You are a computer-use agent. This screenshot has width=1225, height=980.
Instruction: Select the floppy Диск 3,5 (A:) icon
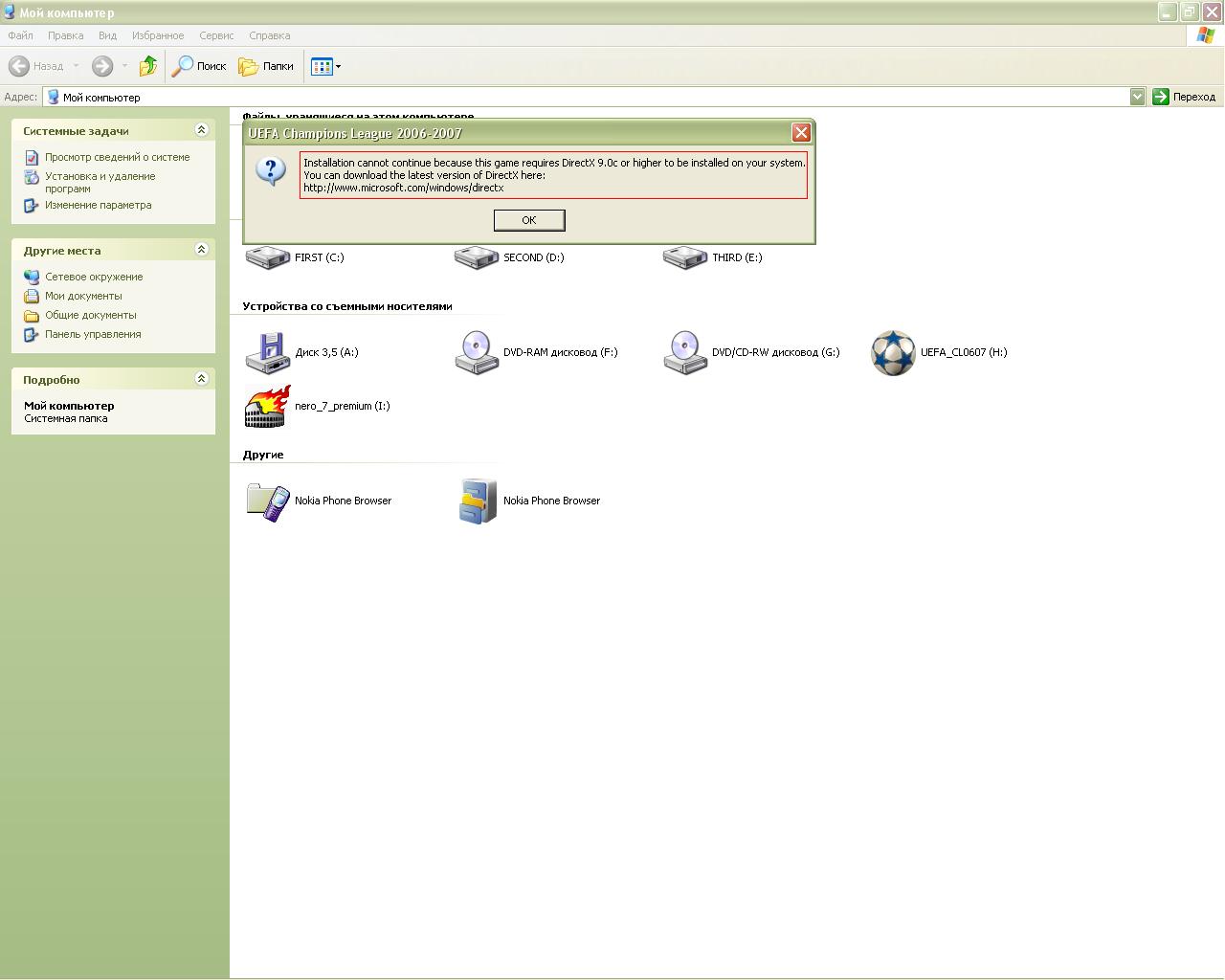click(x=268, y=352)
